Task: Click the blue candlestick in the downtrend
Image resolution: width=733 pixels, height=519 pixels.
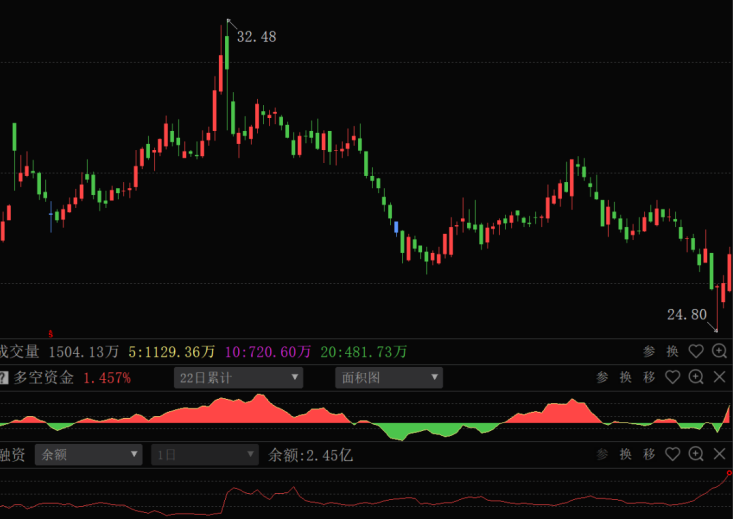Action: click(396, 227)
